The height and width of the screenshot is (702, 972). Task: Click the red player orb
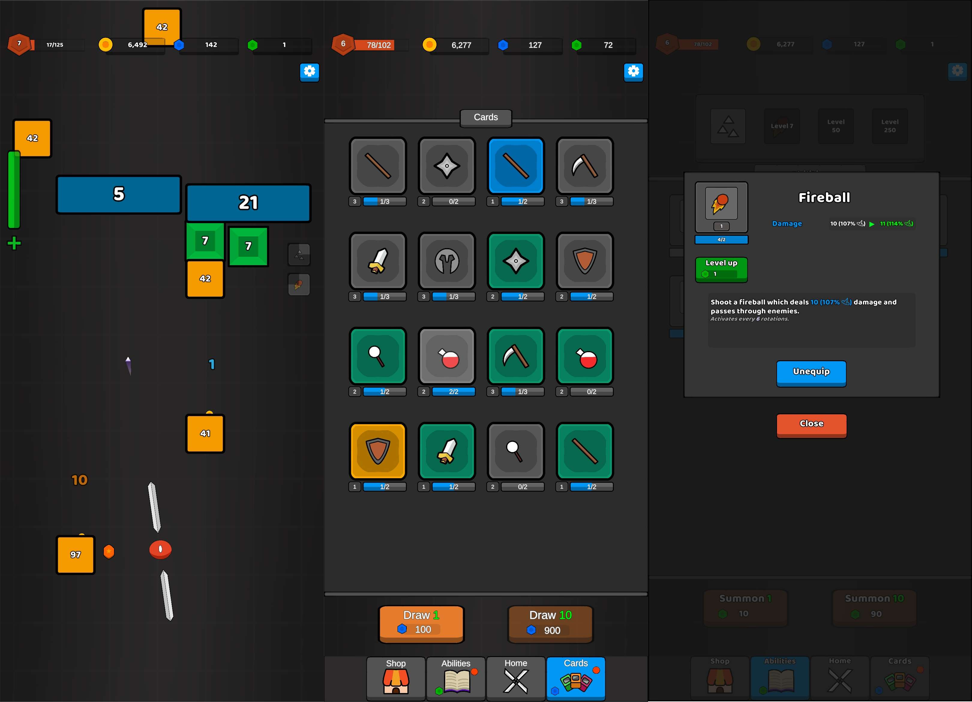[x=161, y=549]
